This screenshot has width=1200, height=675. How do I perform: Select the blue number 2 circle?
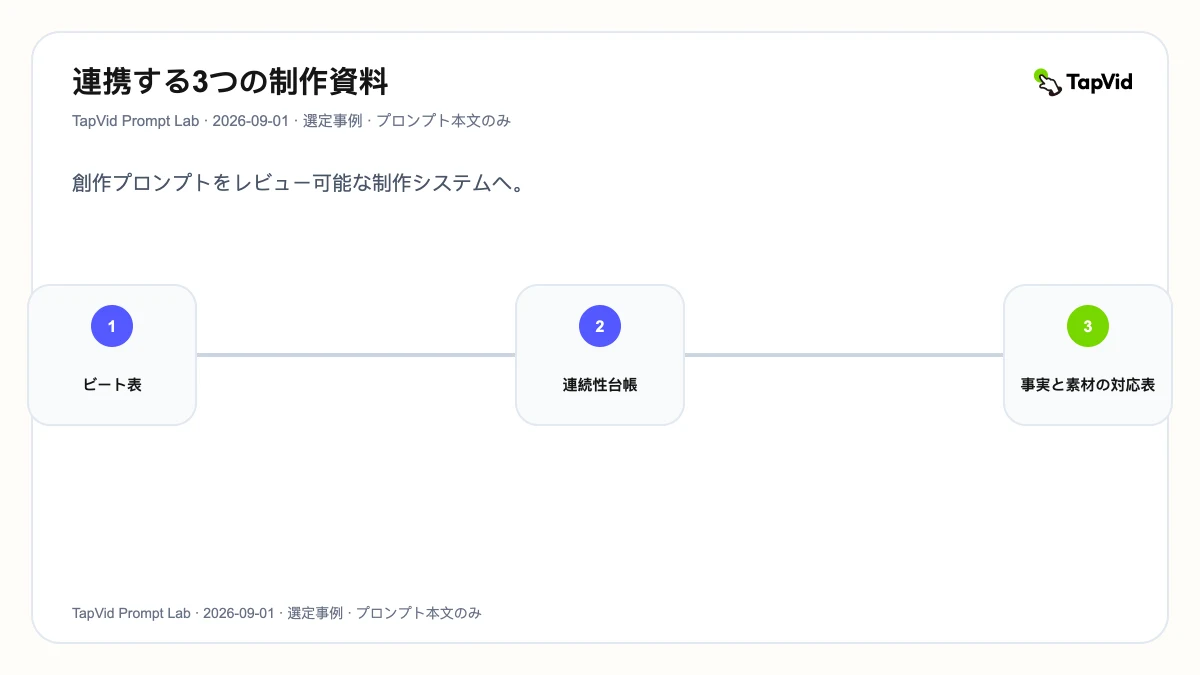pos(600,326)
